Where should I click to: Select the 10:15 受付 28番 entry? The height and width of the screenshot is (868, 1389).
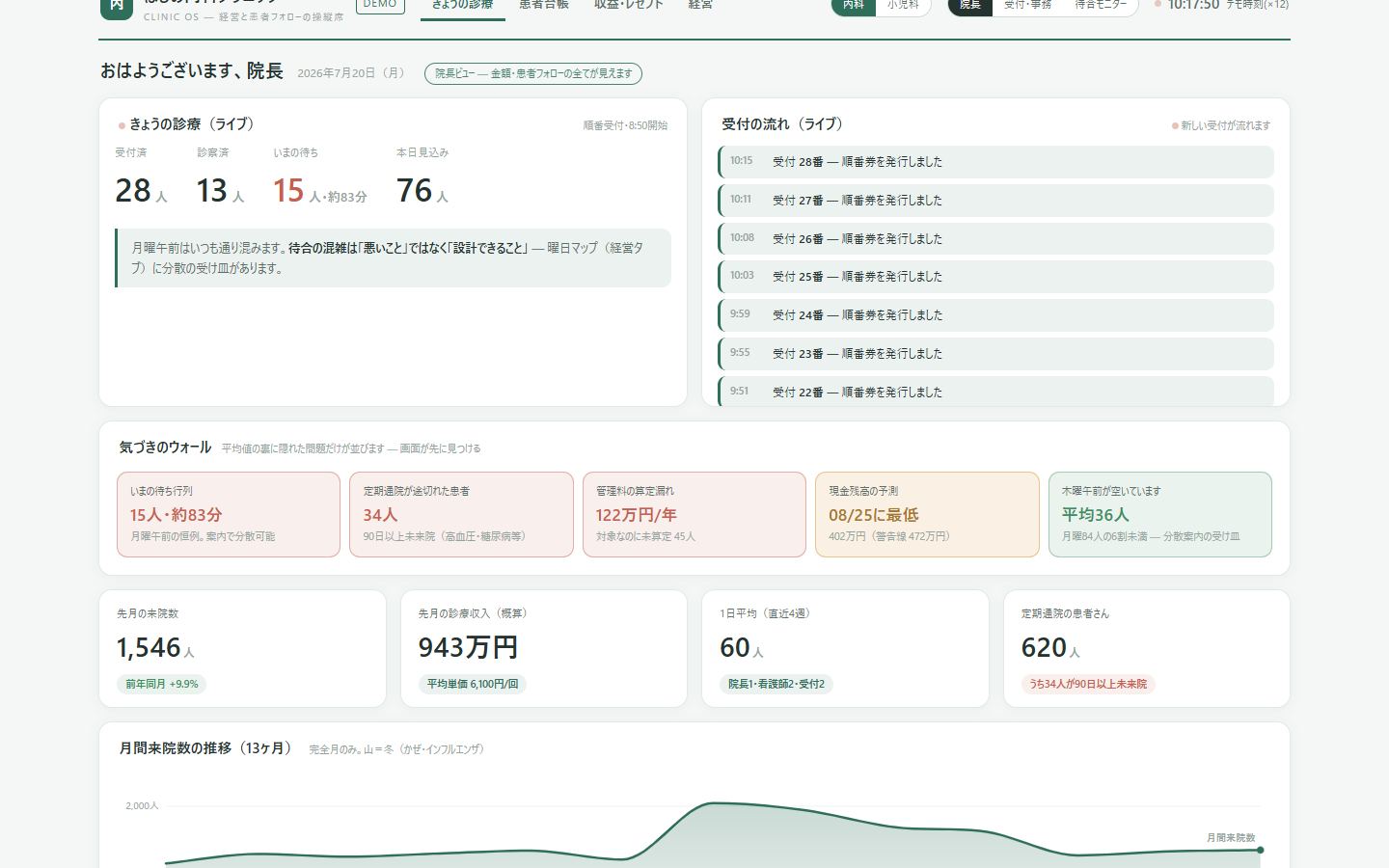[x=995, y=162]
